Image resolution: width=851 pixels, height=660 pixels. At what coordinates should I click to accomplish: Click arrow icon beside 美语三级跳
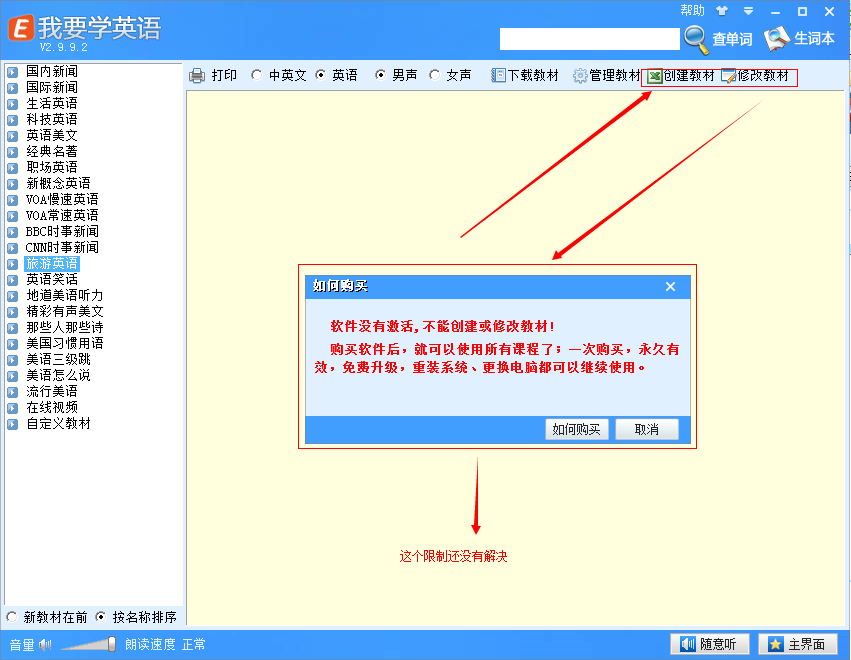[12, 360]
